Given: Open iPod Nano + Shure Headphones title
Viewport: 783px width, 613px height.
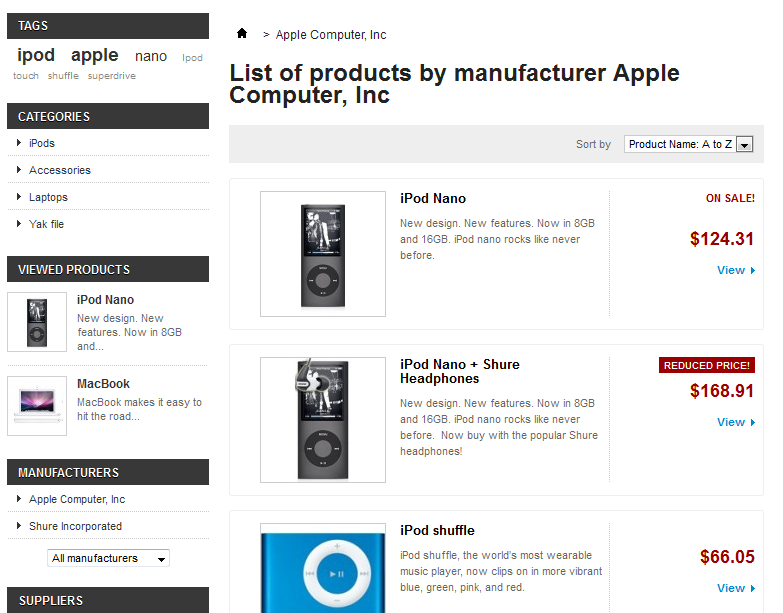Looking at the screenshot, I should [x=459, y=371].
